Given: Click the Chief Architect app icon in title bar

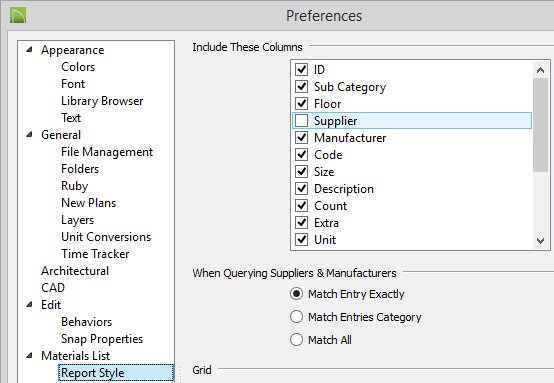Looking at the screenshot, I should [x=18, y=16].
